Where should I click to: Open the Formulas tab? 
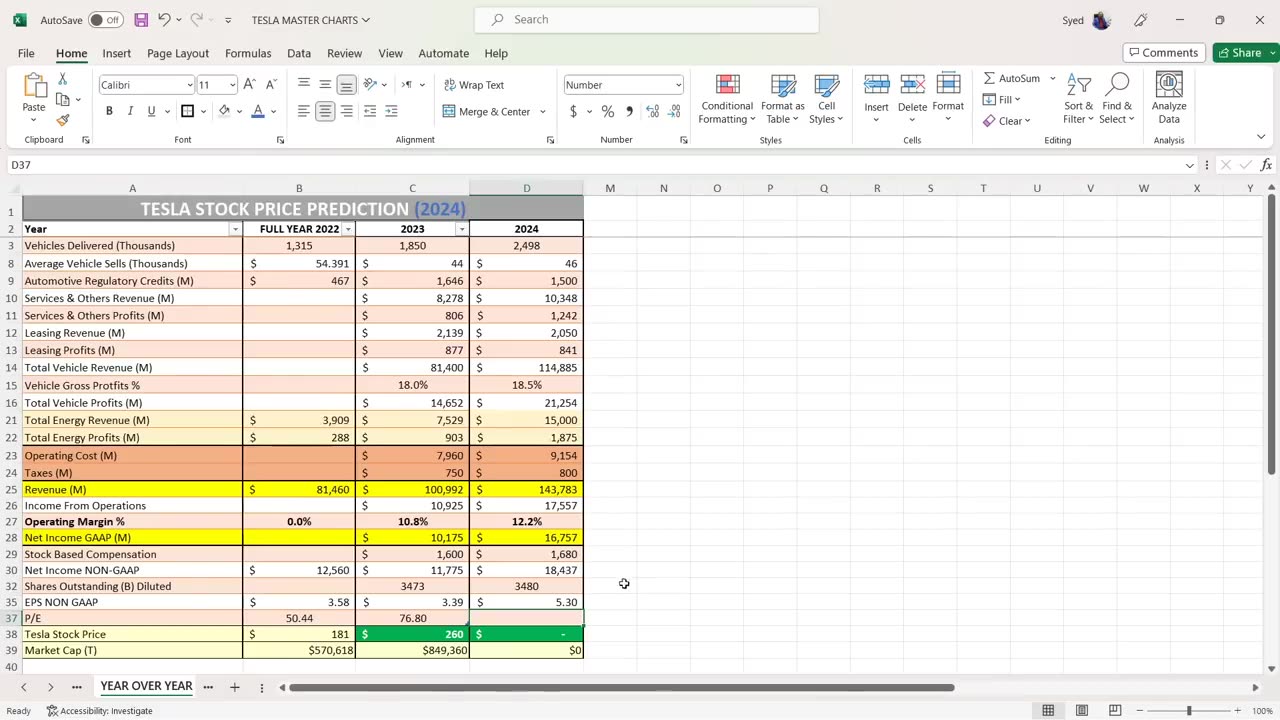tap(248, 53)
